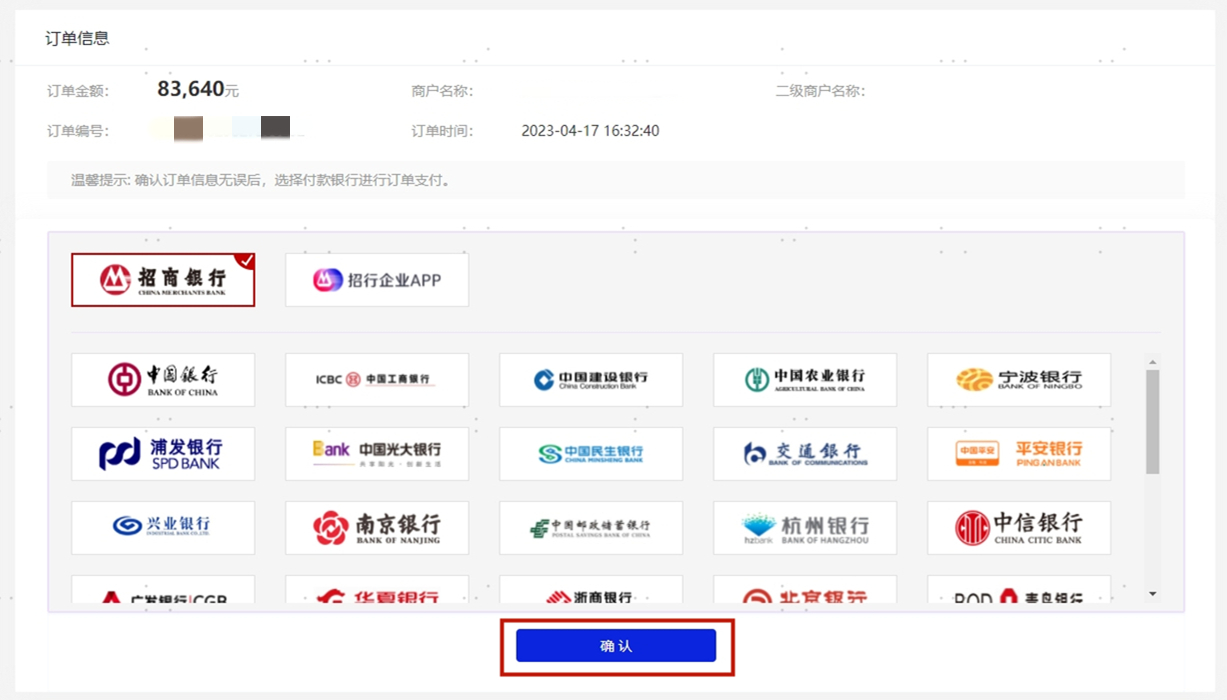Pick 中信银行 China CITIC Bank
This screenshot has height=700, width=1227.
coord(1019,528)
